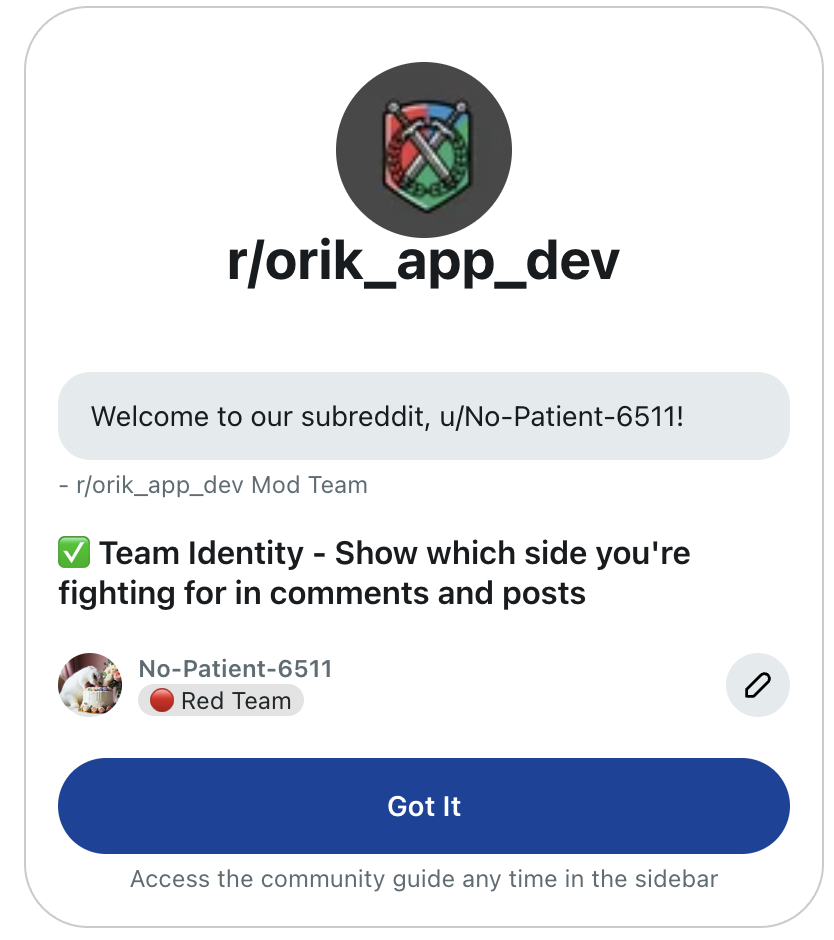
Task: Click the r/orik_app_dev community title
Action: [423, 261]
